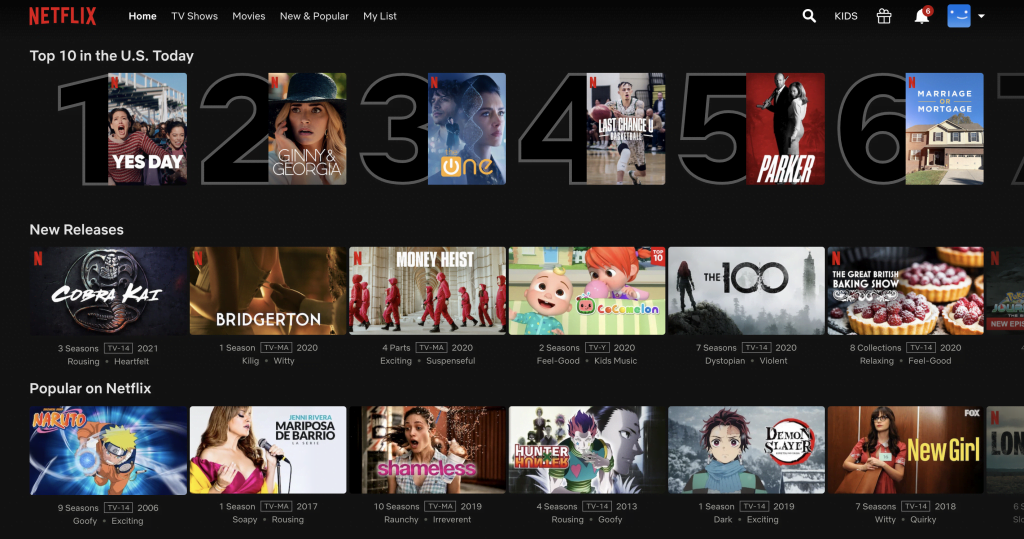
Task: Select the Naruto thumbnail
Action: click(108, 450)
